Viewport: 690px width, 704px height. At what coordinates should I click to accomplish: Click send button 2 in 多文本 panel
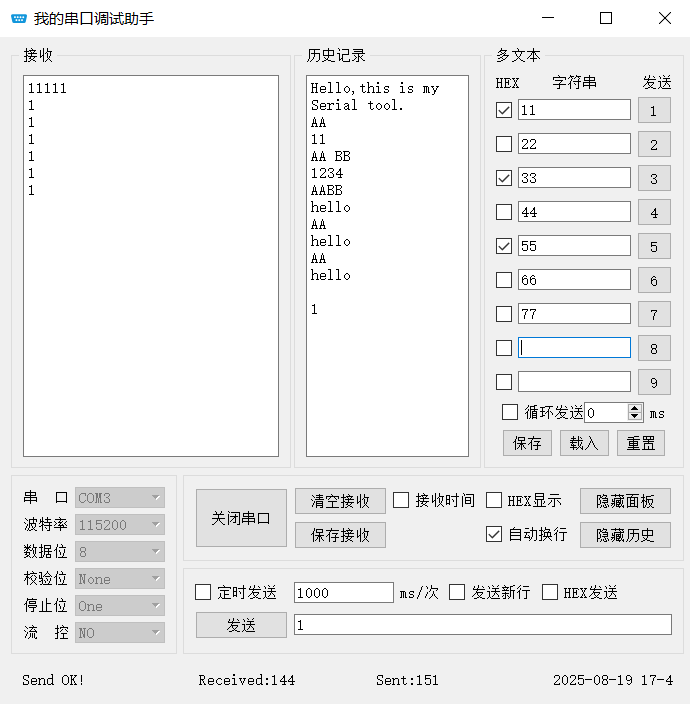point(654,144)
